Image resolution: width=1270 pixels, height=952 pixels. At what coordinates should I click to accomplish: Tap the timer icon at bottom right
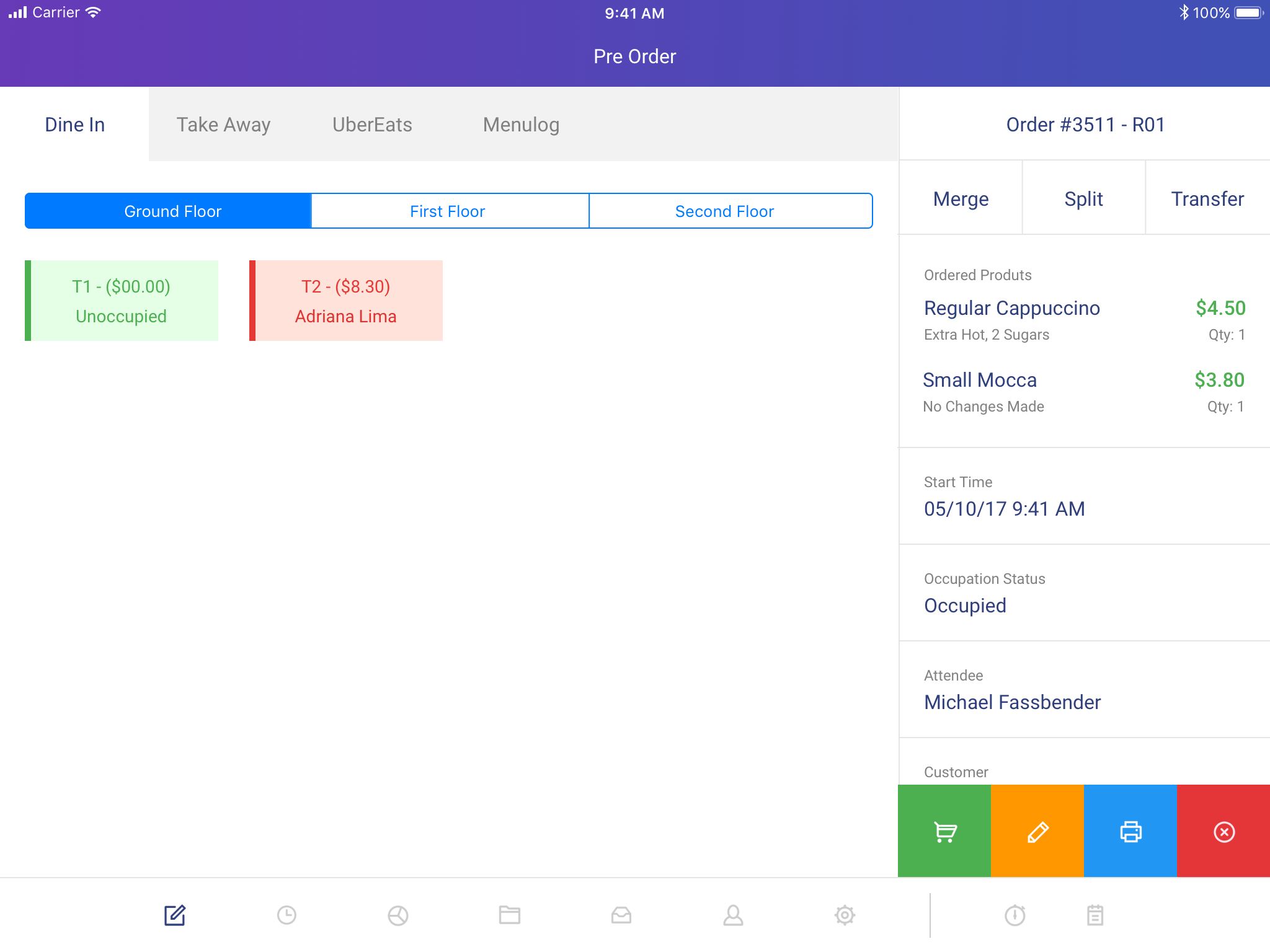point(1015,915)
